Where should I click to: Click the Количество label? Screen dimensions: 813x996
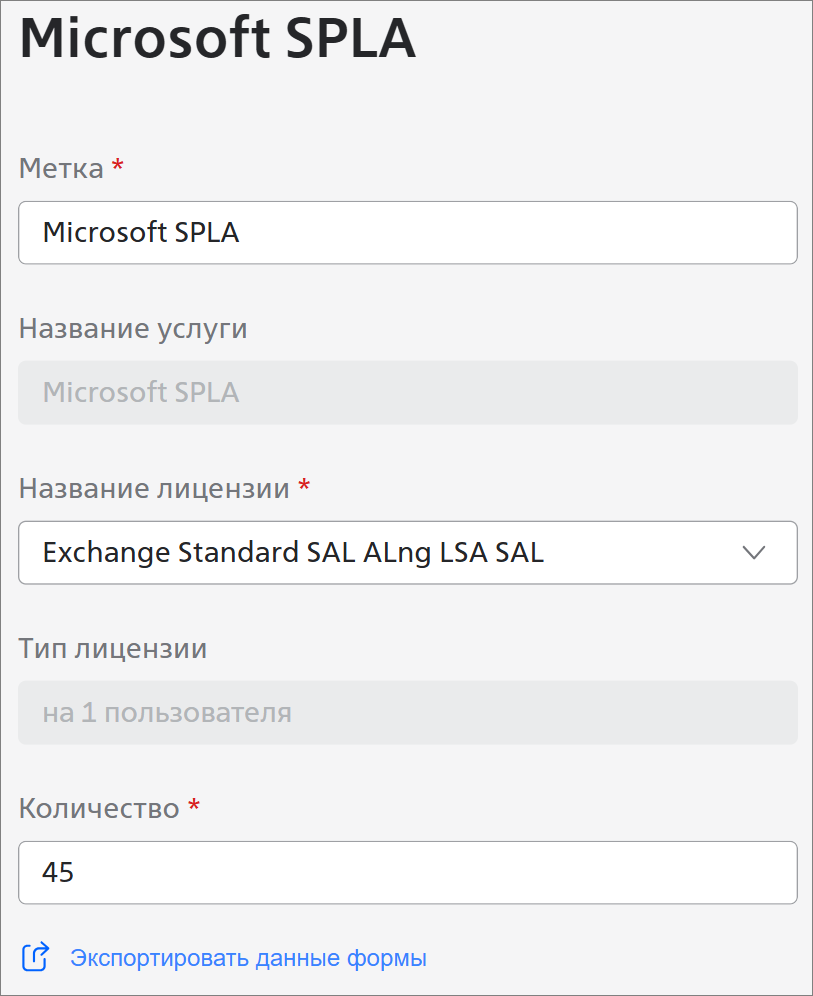coord(99,808)
